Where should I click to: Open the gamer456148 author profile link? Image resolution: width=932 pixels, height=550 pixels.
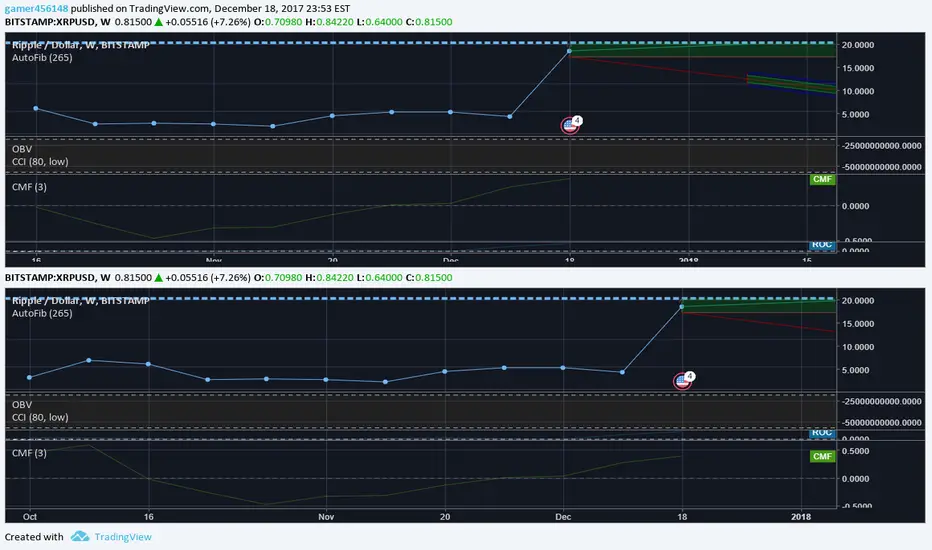tap(36, 9)
